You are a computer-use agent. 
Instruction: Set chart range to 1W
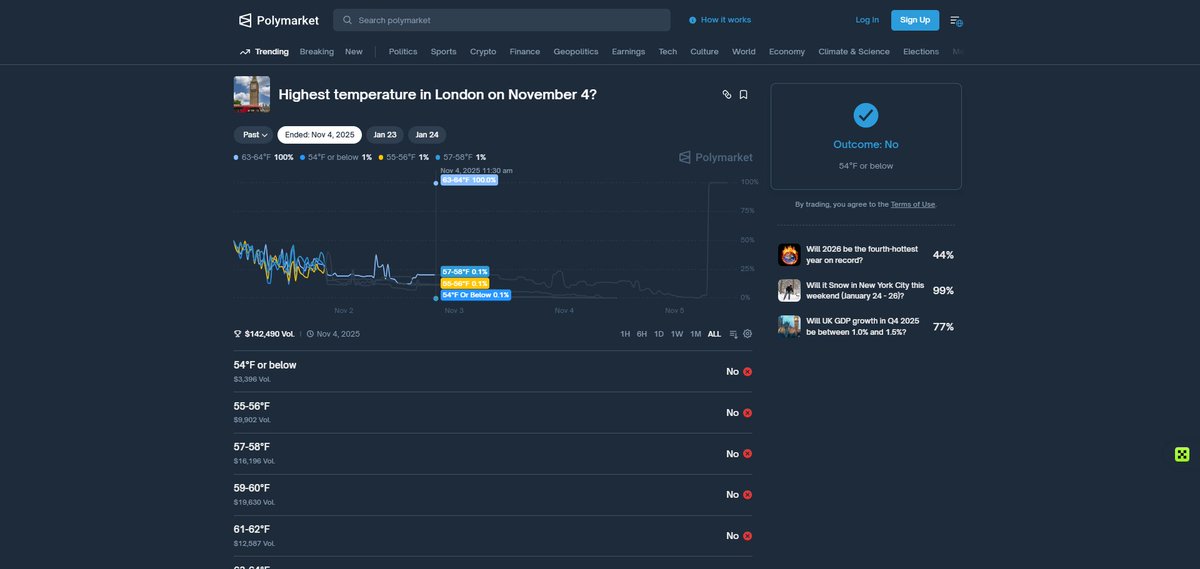(677, 334)
